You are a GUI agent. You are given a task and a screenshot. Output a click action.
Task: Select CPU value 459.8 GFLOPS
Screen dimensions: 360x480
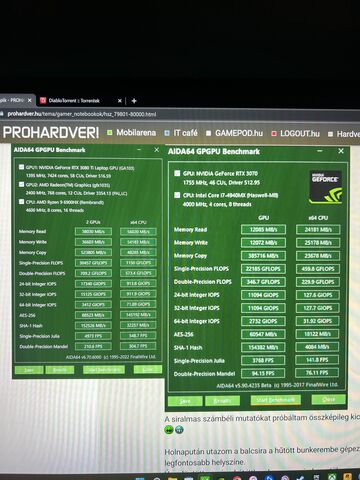tap(318, 269)
